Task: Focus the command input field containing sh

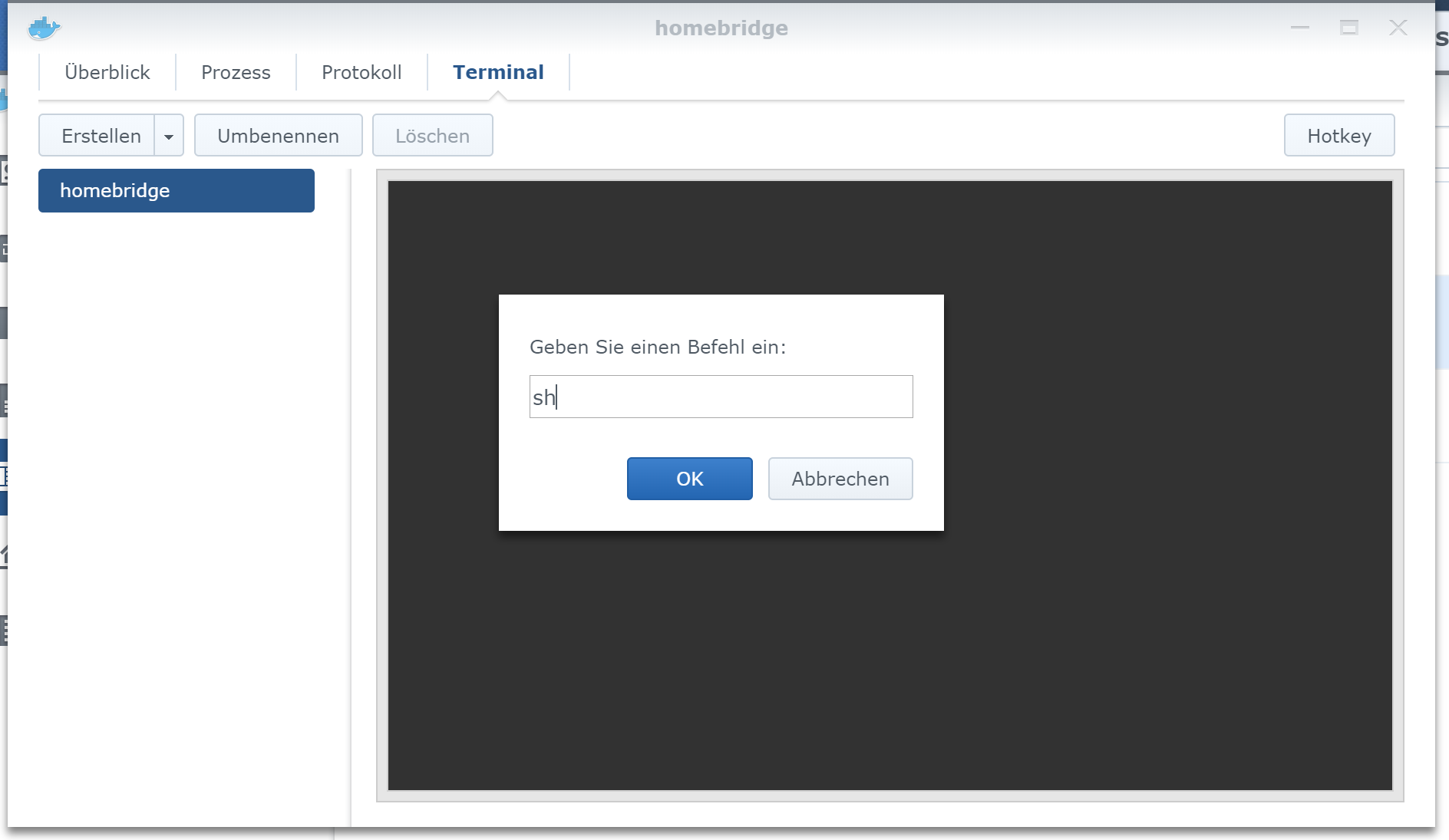Action: (721, 397)
